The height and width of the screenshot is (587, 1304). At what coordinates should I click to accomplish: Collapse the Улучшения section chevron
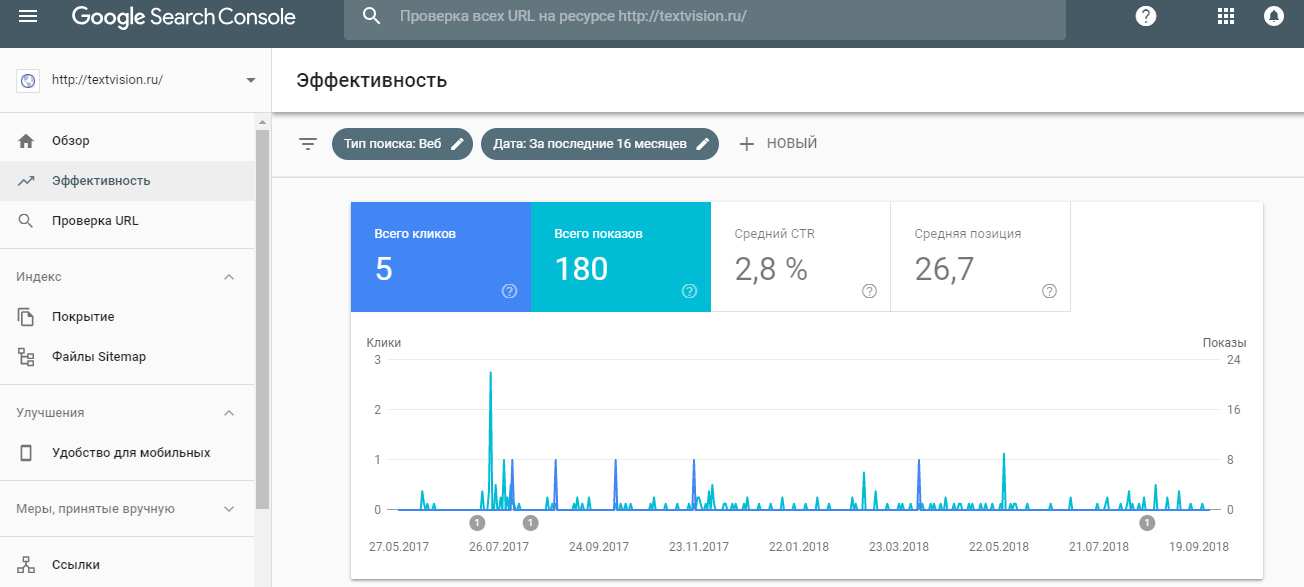229,412
